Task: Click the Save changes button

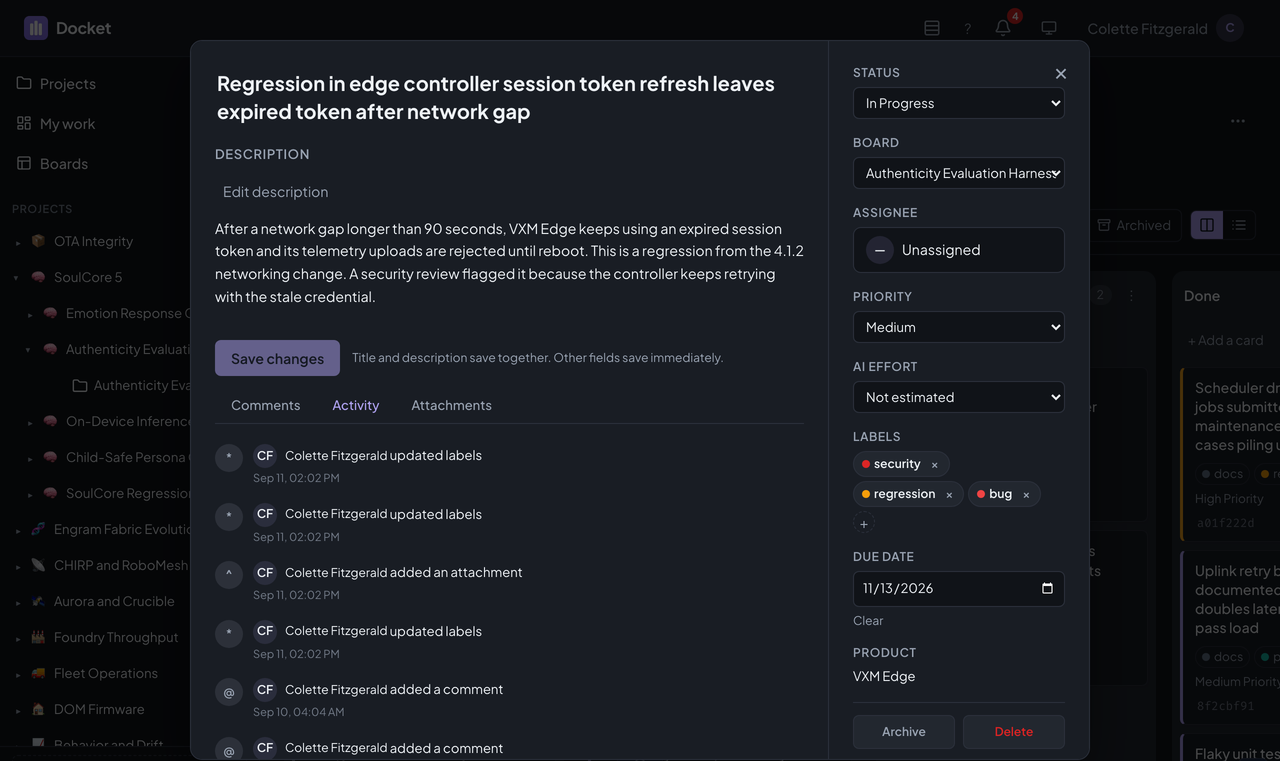Action: 277,358
